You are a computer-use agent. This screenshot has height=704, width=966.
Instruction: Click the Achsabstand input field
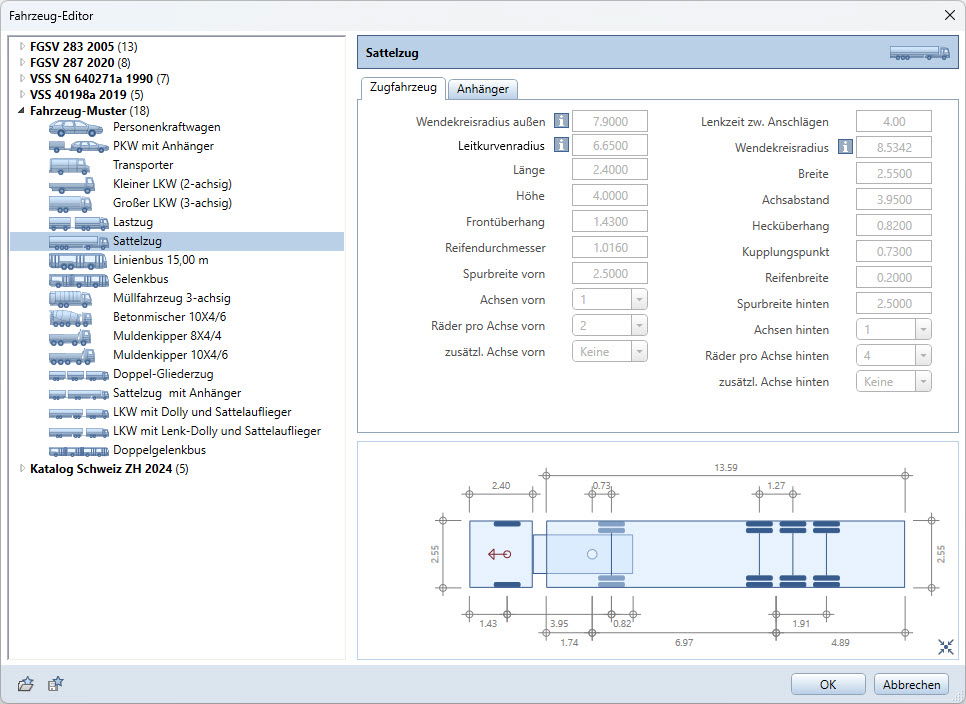pos(894,200)
